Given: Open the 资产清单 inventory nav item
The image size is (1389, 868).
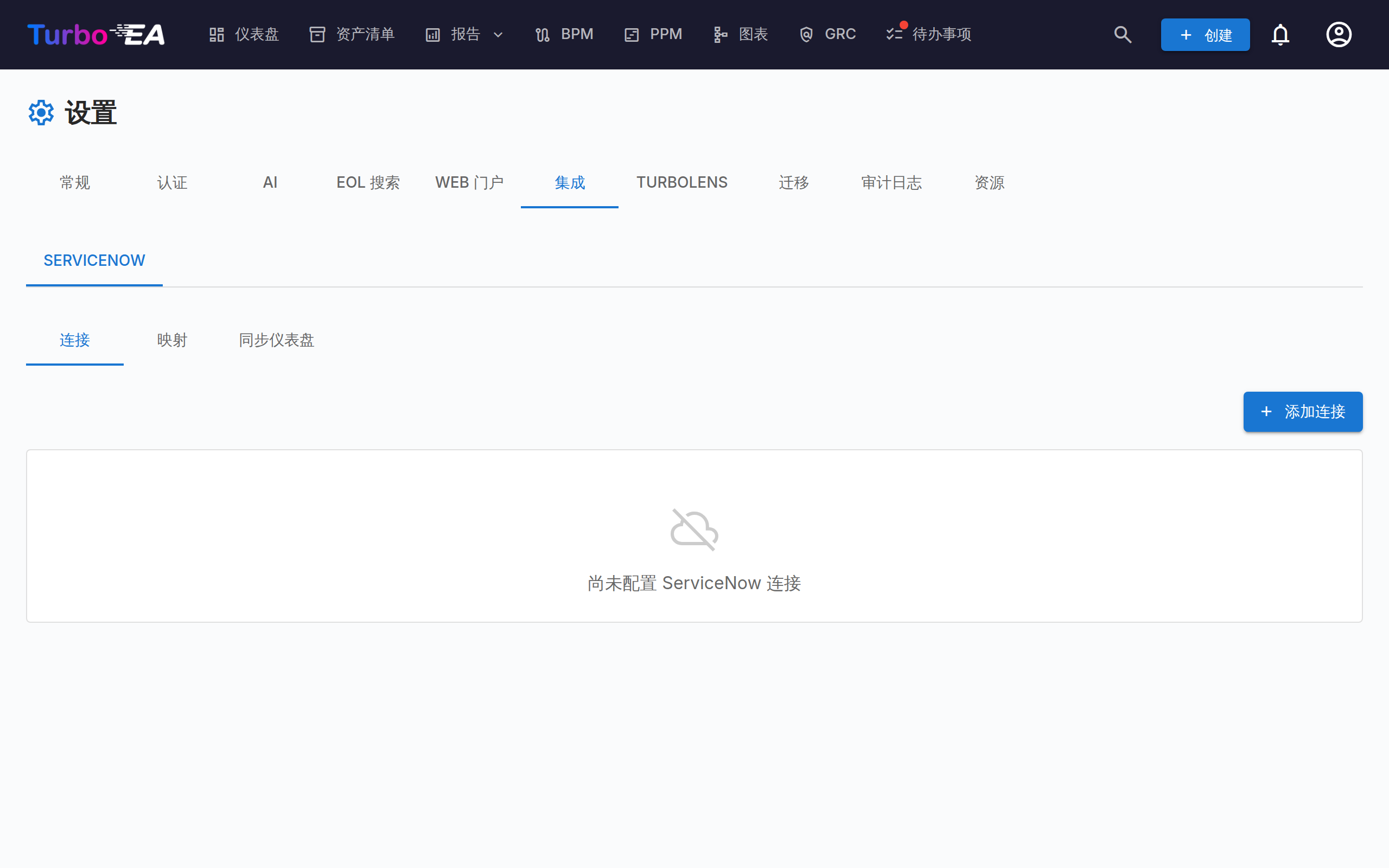Looking at the screenshot, I should (x=352, y=34).
